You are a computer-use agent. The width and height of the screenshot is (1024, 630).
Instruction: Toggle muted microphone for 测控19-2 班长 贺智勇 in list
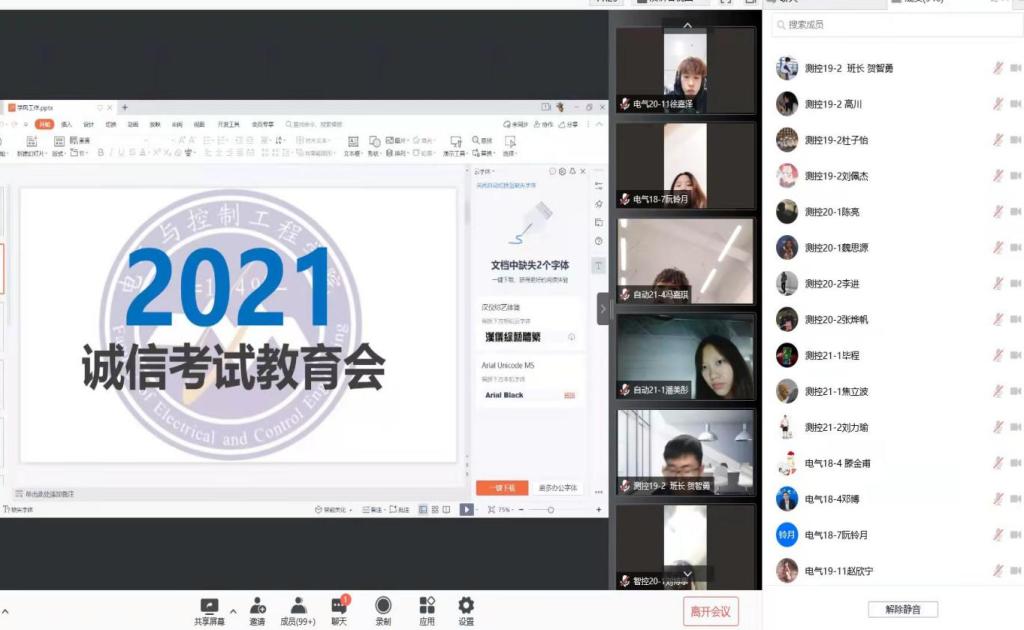point(997,68)
